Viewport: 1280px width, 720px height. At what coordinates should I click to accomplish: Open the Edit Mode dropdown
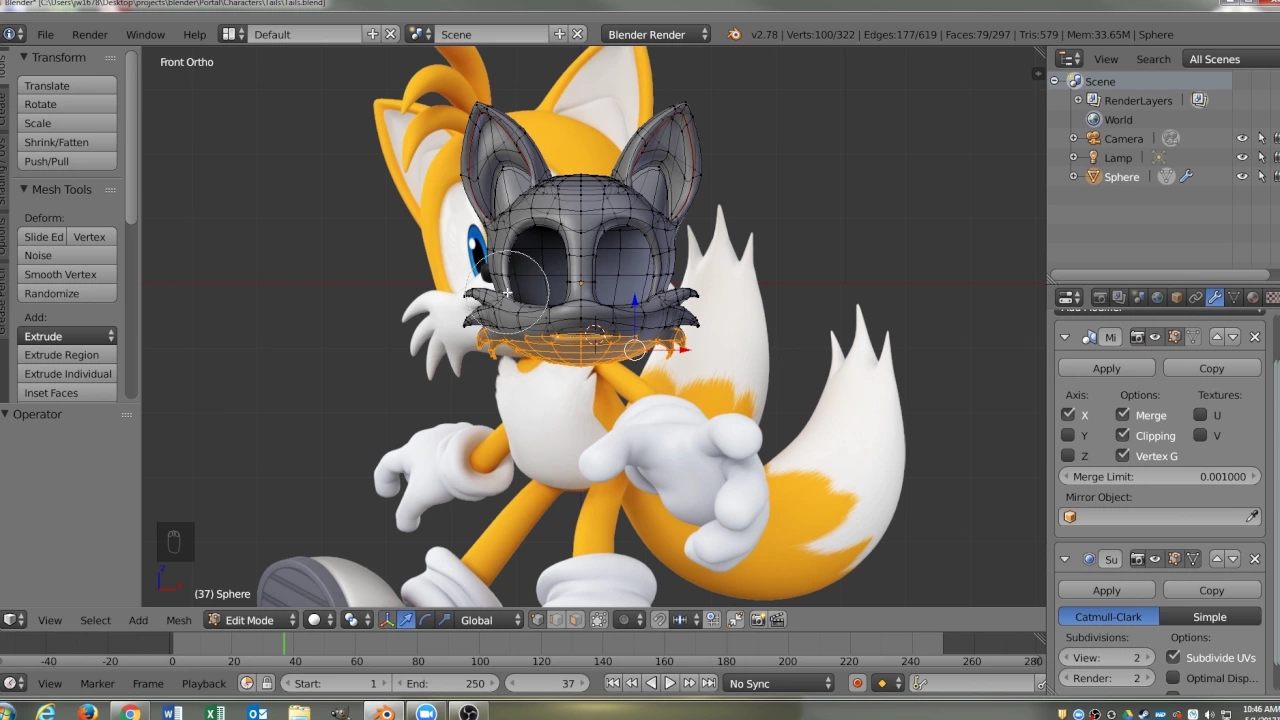pos(252,620)
